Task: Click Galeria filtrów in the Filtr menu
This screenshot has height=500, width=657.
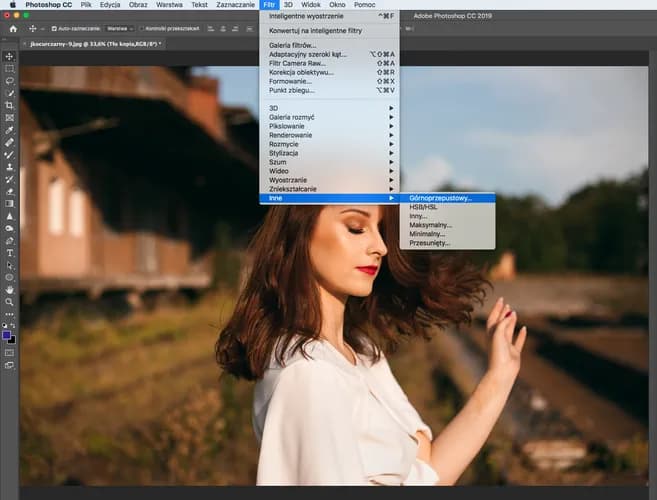Action: tap(293, 45)
